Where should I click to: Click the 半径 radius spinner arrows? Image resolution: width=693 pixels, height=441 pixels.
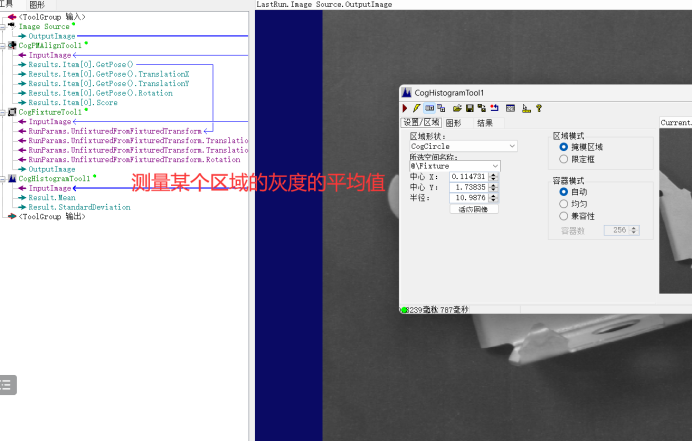tap(494, 198)
